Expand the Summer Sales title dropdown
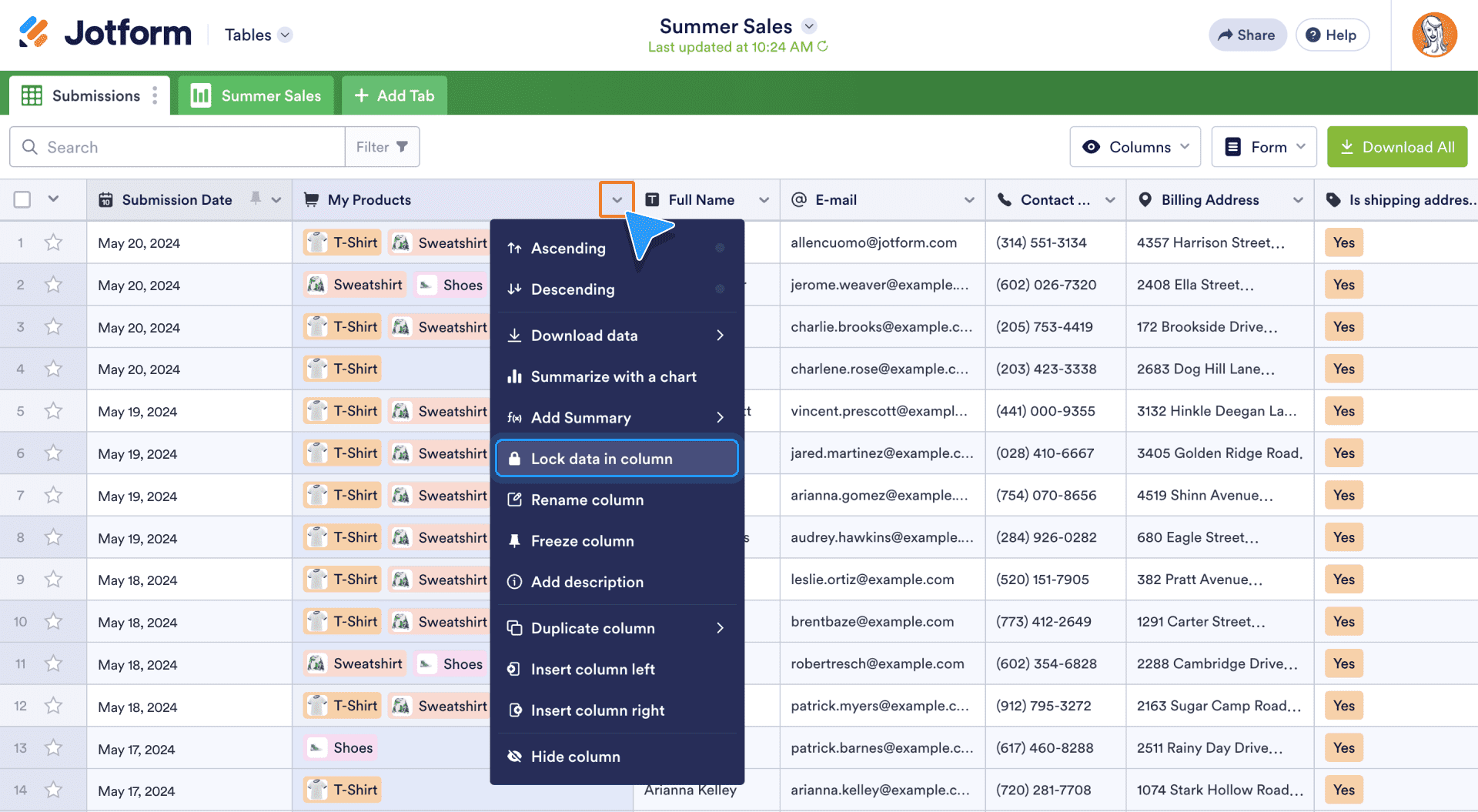Screen dimensions: 1478x812 tap(809, 25)
